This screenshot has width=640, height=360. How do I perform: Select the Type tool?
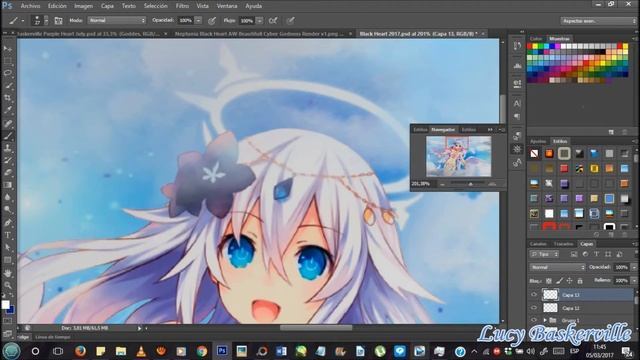(x=7, y=235)
